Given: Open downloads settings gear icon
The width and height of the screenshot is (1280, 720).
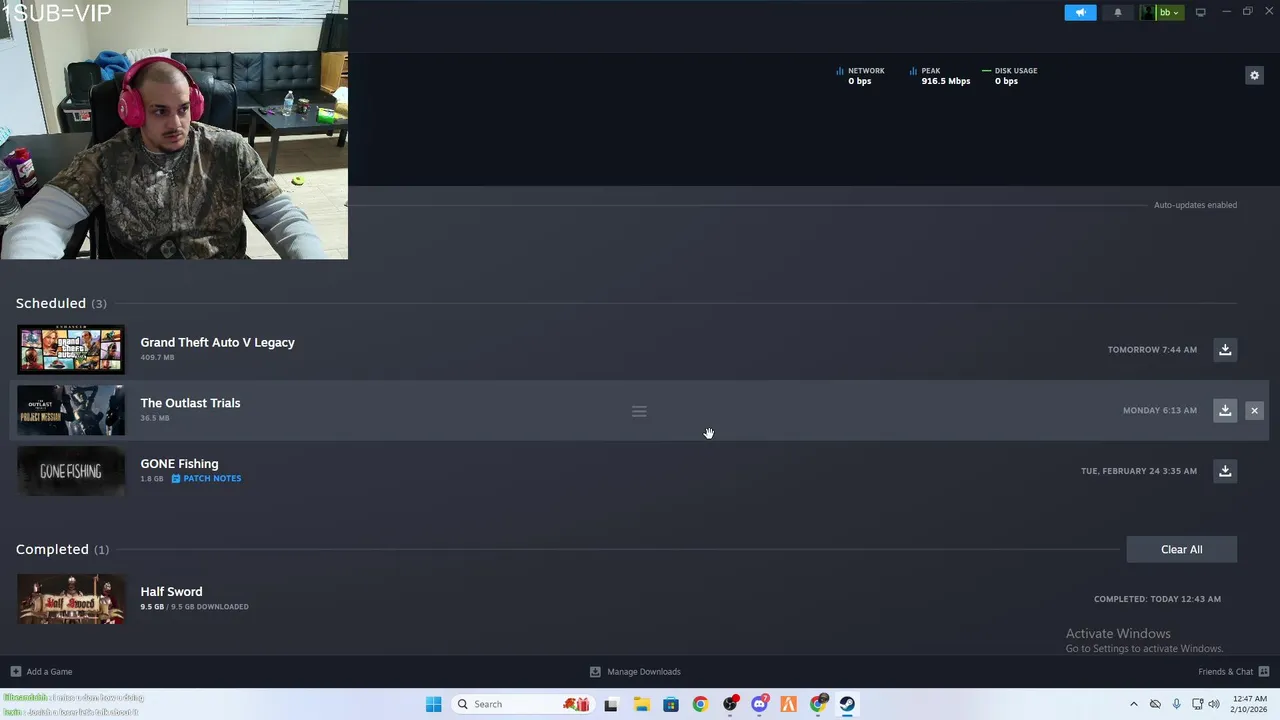Looking at the screenshot, I should (1254, 75).
